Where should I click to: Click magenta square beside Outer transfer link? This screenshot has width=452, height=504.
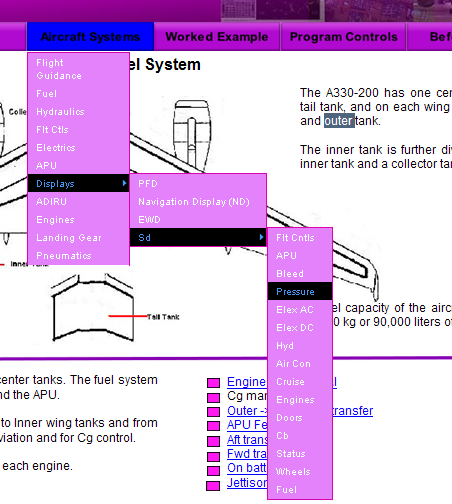pyautogui.click(x=213, y=412)
